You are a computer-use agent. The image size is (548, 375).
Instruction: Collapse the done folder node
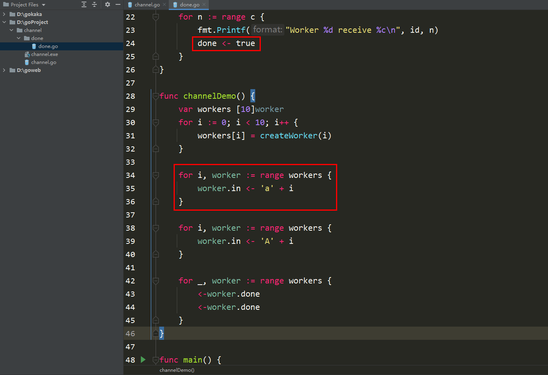pyautogui.click(x=19, y=38)
